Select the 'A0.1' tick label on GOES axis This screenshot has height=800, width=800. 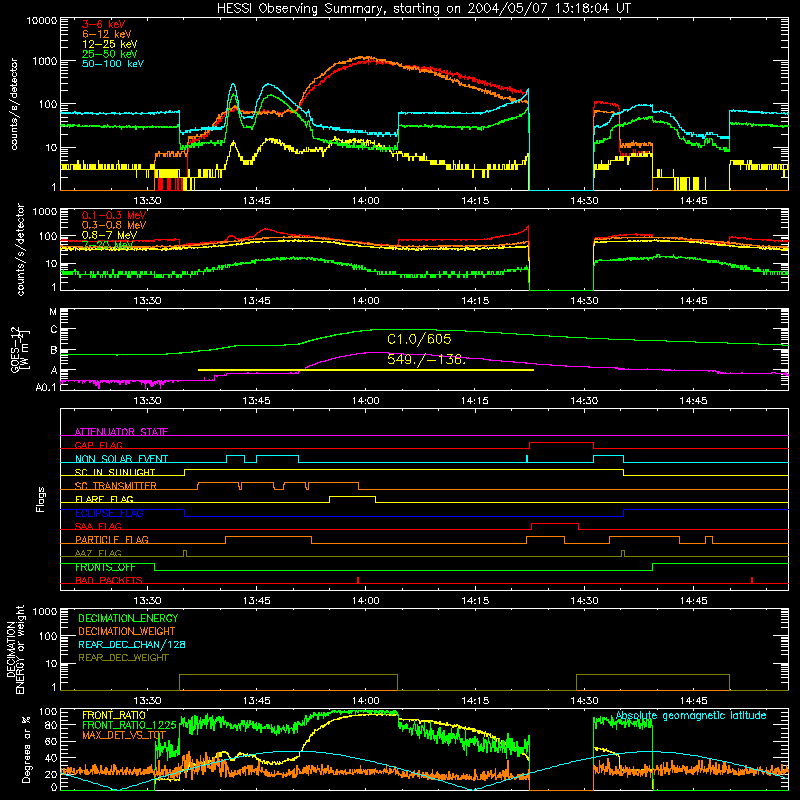click(46, 387)
